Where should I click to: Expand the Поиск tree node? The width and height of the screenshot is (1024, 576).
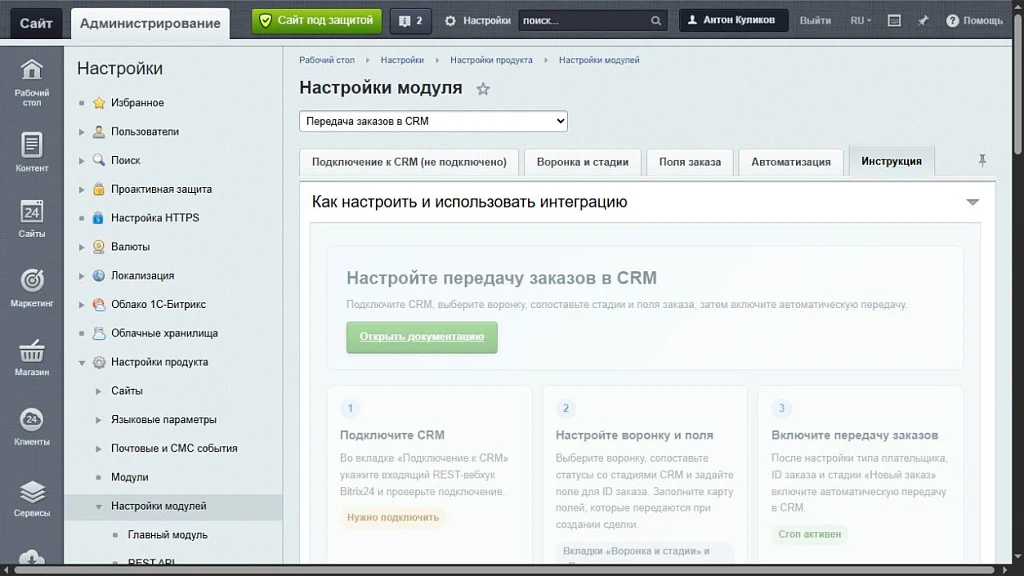tap(82, 161)
